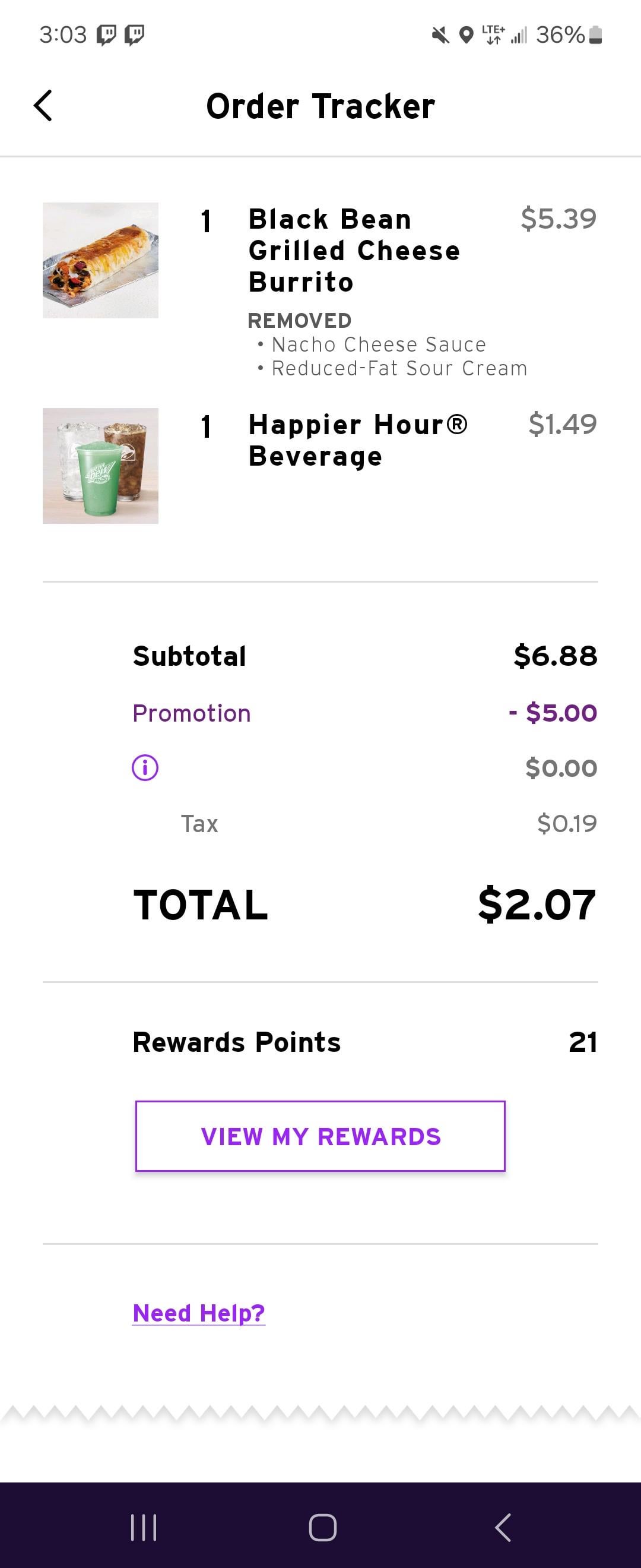
Task: Select the Happier Hour Beverage item name
Action: (358, 440)
